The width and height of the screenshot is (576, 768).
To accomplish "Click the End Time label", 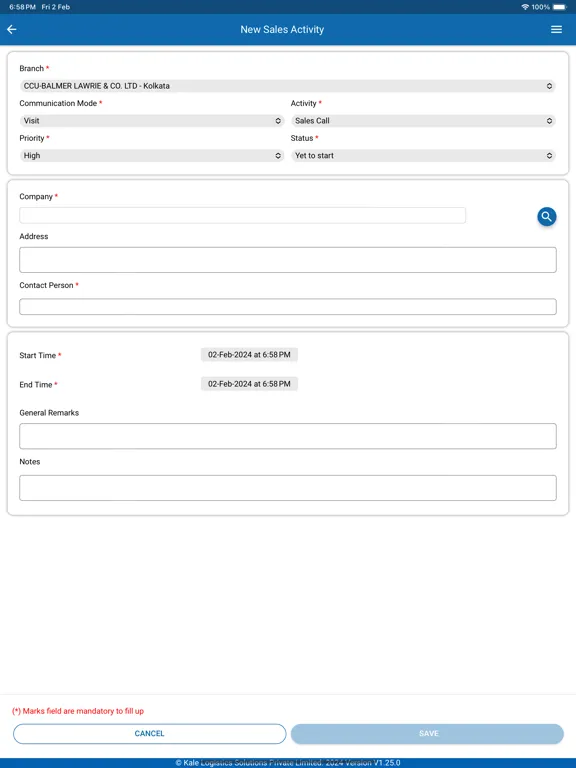I will tap(36, 385).
